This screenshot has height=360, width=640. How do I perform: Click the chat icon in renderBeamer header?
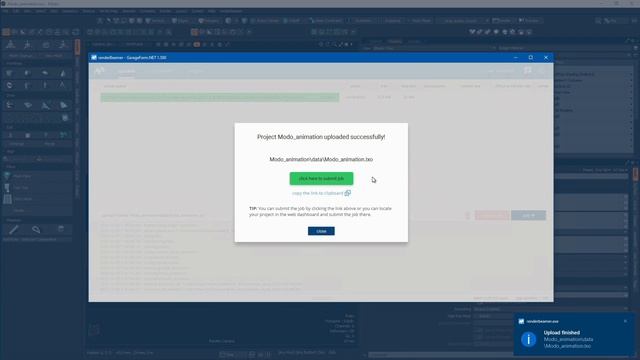point(528,71)
